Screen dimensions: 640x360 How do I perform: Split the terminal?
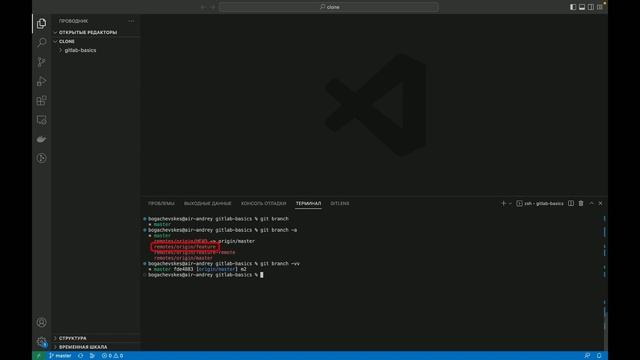(x=571, y=203)
